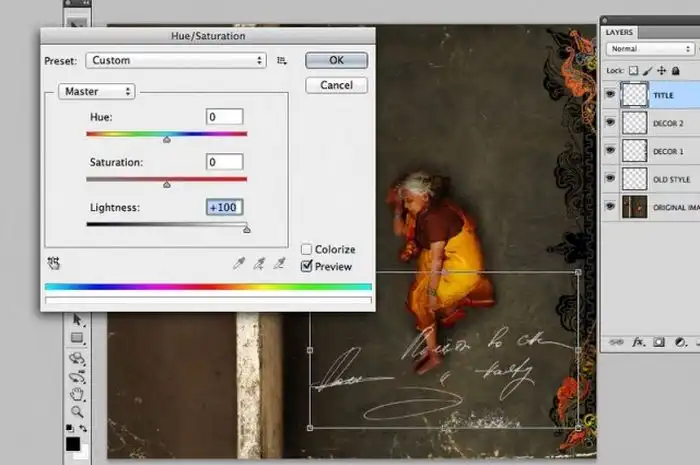This screenshot has height=465, width=700.
Task: Click the Hue slider handle
Action: coord(167,140)
